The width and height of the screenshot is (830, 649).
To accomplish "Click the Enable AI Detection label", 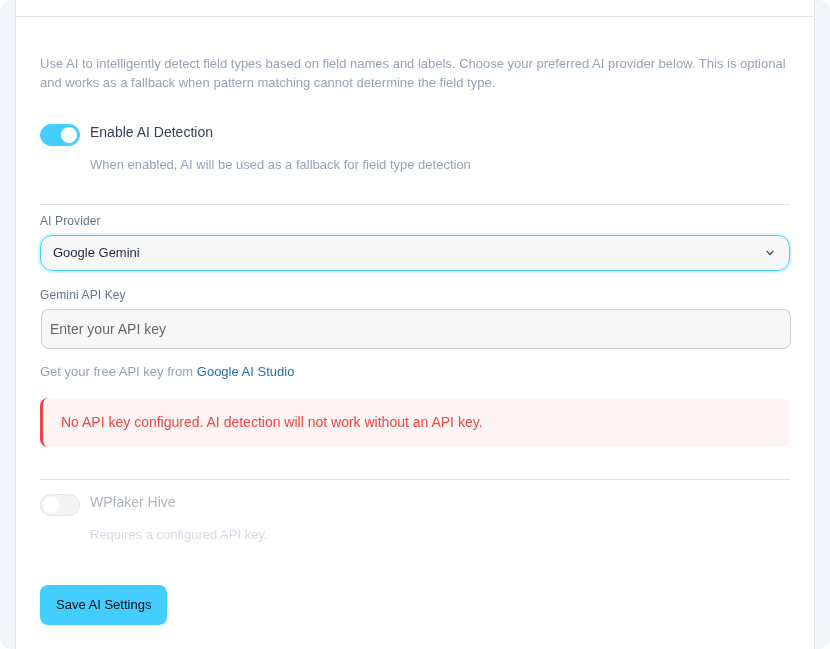I will (149, 132).
